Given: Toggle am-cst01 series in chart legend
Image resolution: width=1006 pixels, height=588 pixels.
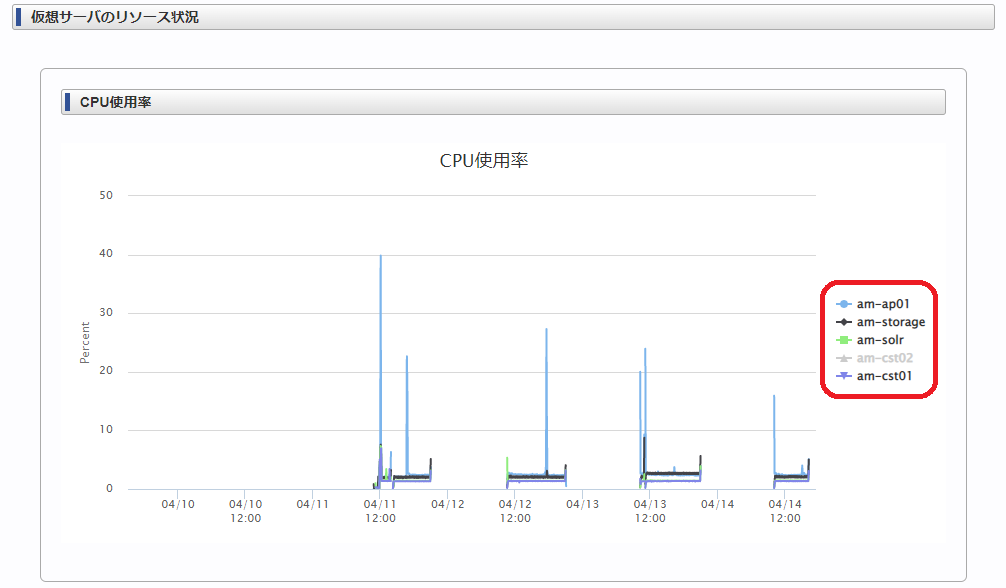Looking at the screenshot, I should coord(874,376).
